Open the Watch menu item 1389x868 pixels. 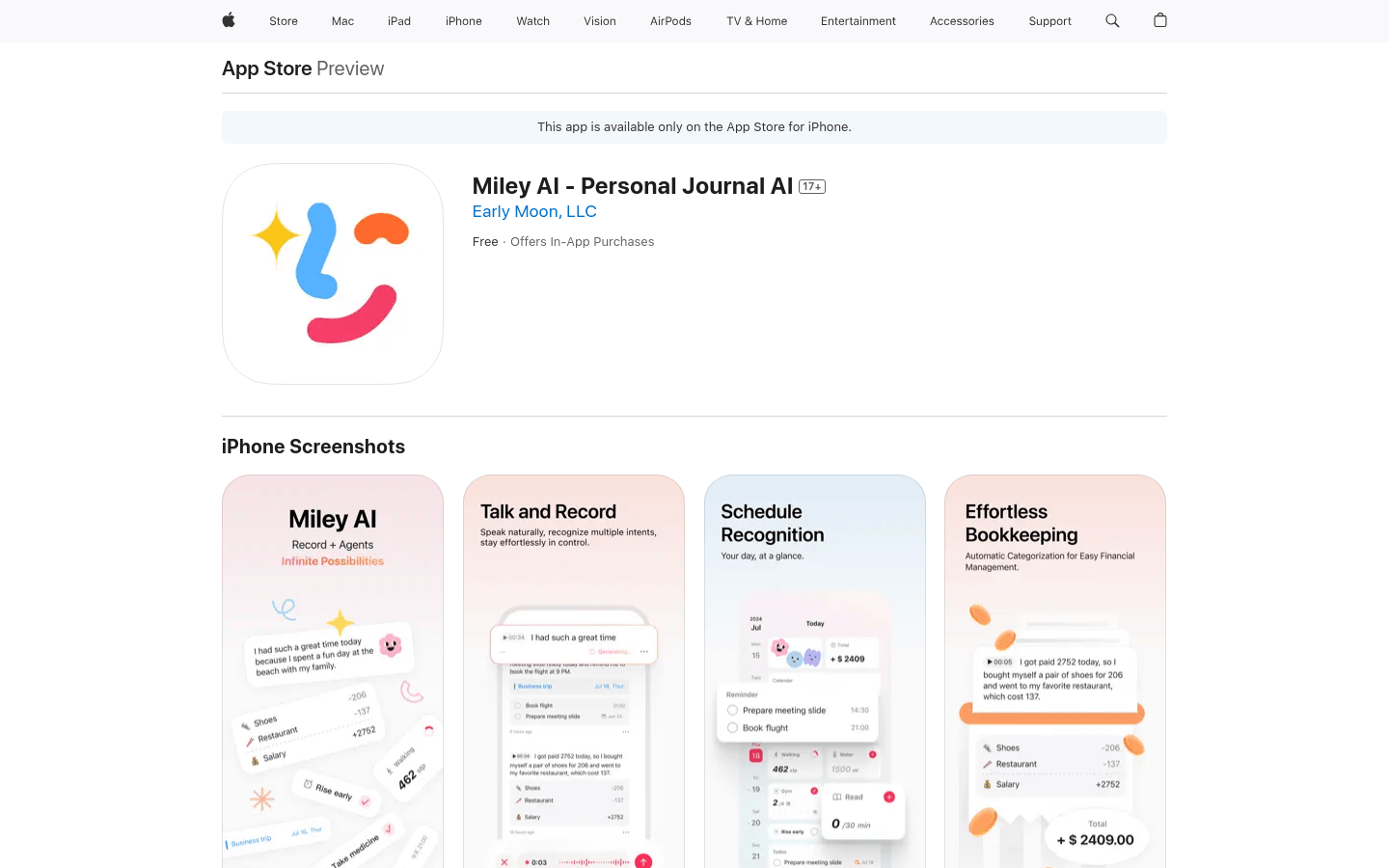pyautogui.click(x=532, y=21)
